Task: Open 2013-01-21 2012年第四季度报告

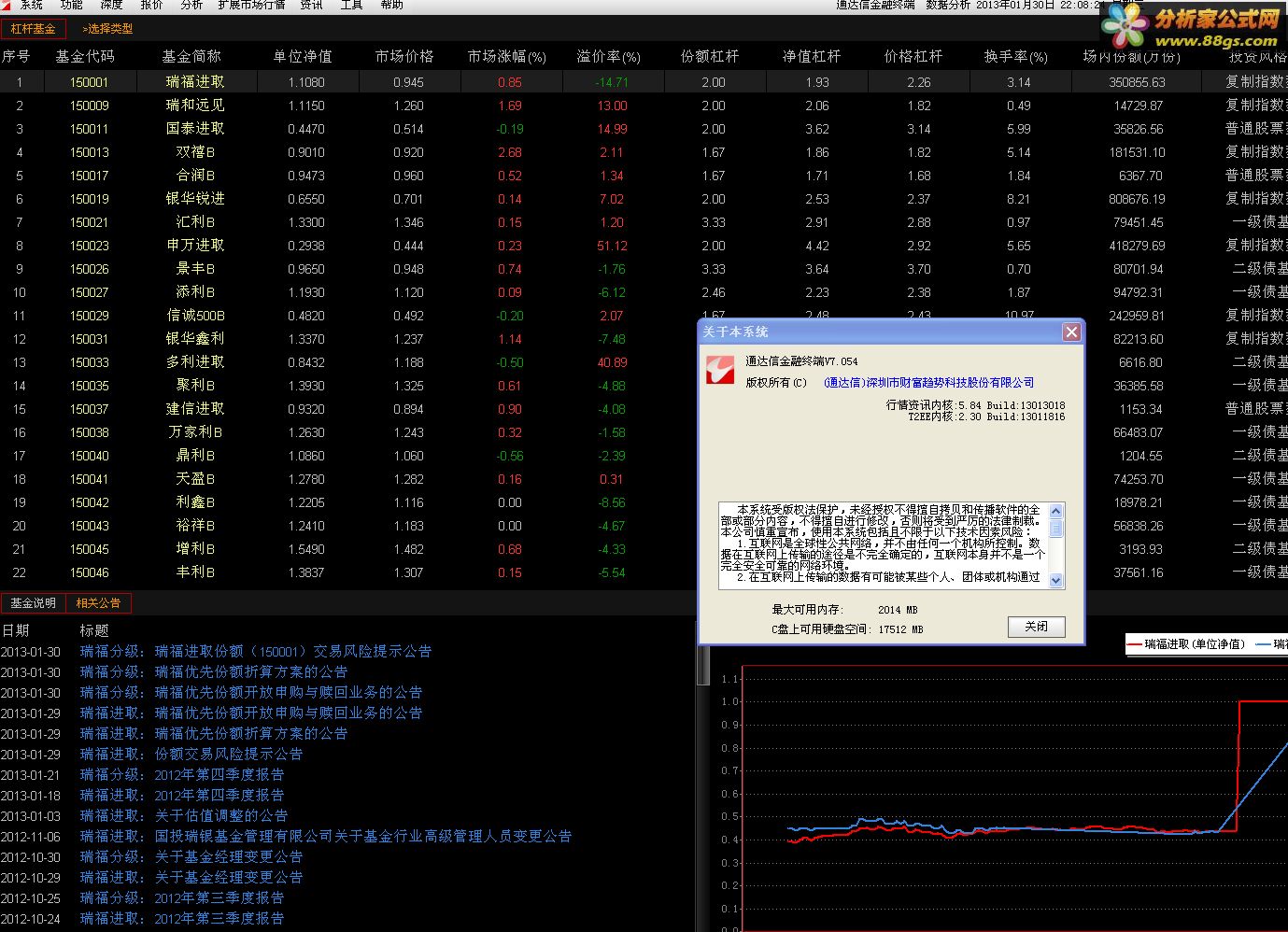Action: [182, 775]
